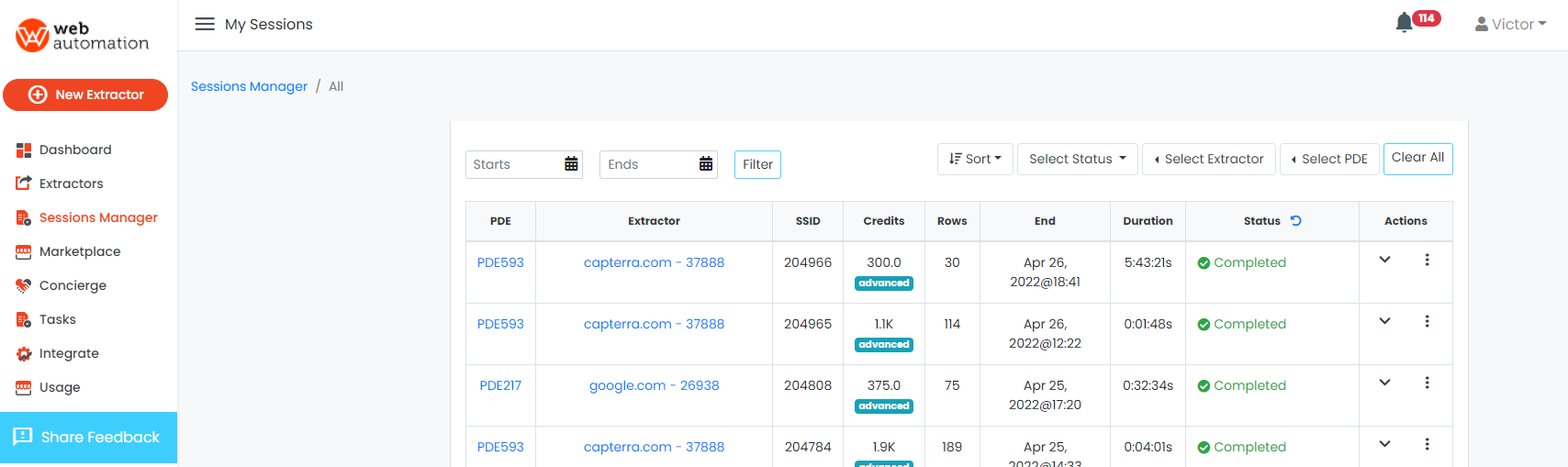Click the New Extractor button
The width and height of the screenshot is (1568, 467).
(85, 95)
